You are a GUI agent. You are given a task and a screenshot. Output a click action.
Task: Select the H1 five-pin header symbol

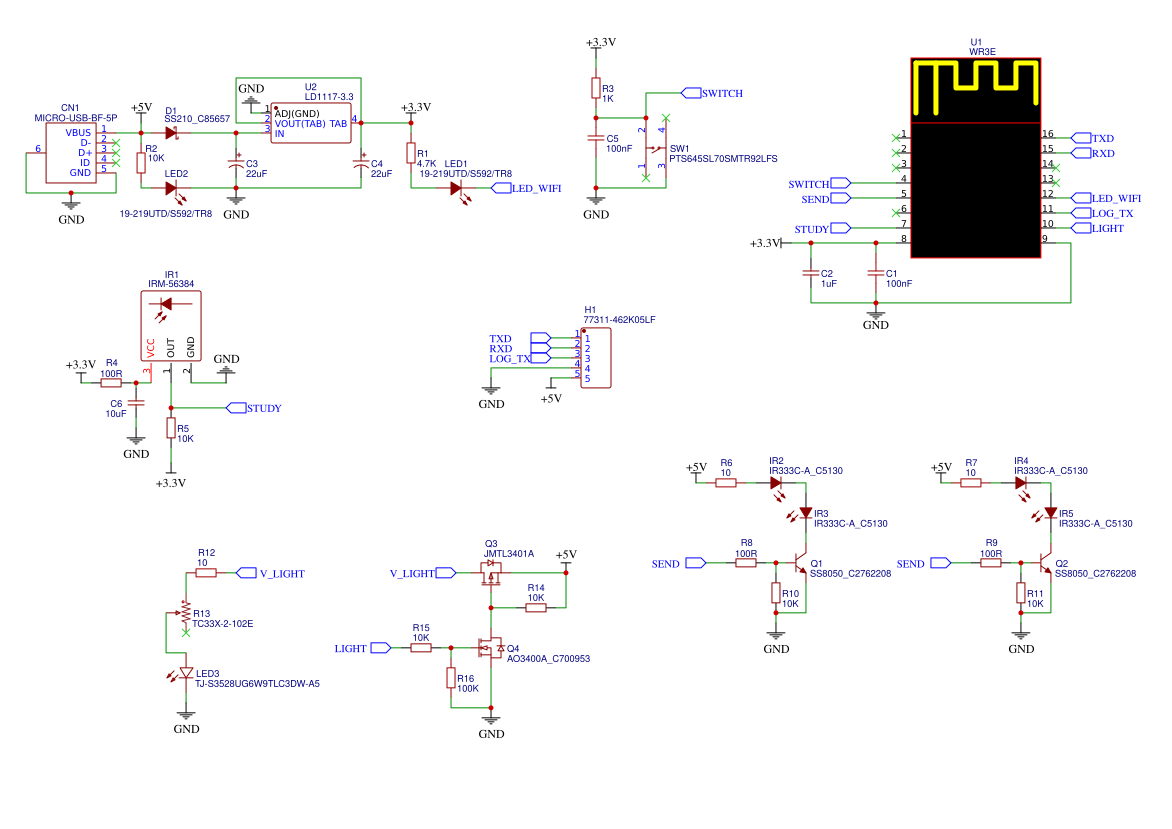[x=596, y=358]
